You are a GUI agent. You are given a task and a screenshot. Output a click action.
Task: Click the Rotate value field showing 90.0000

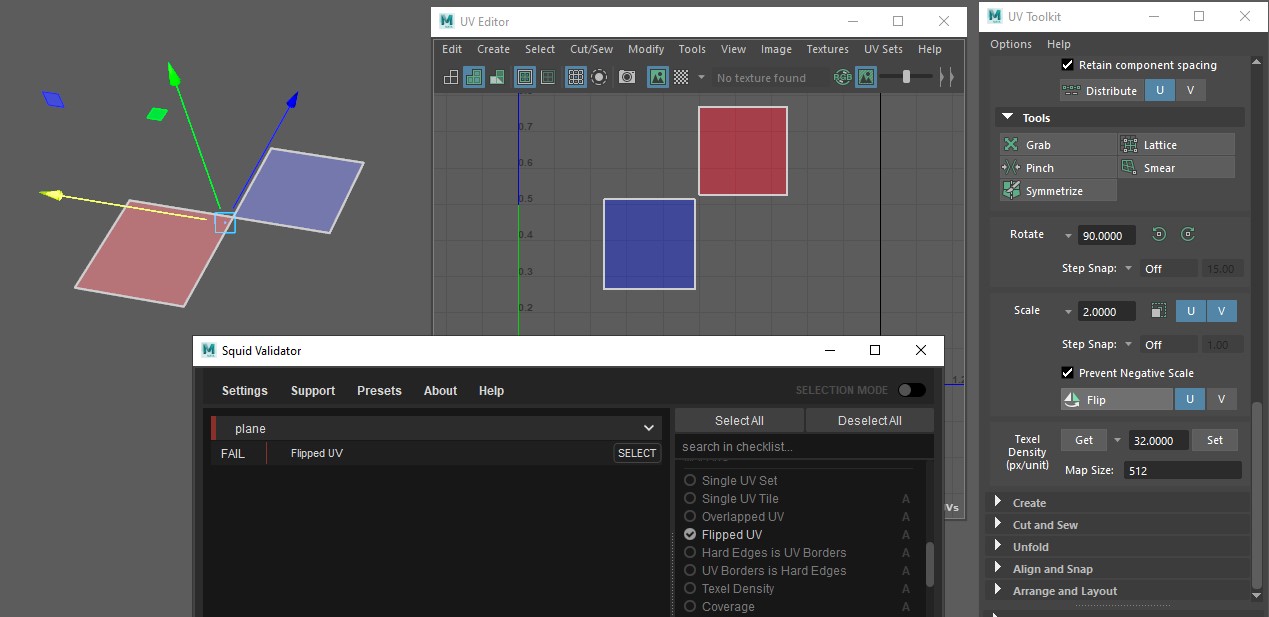pyautogui.click(x=1108, y=236)
